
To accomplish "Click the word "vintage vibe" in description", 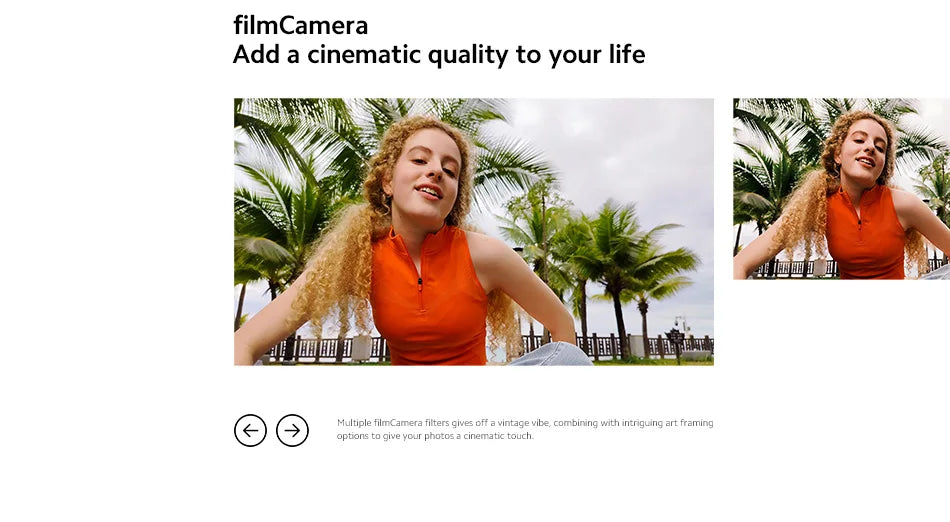I will 523,423.
